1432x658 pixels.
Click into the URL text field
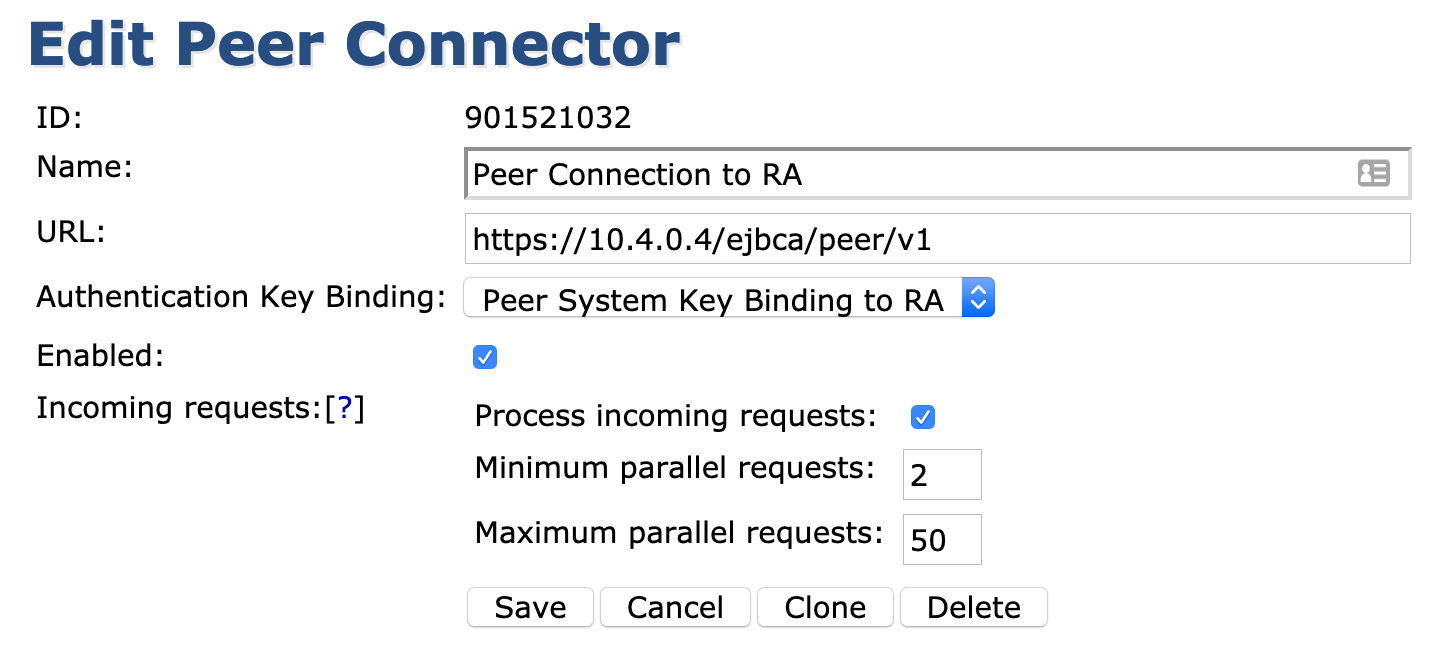coord(936,239)
